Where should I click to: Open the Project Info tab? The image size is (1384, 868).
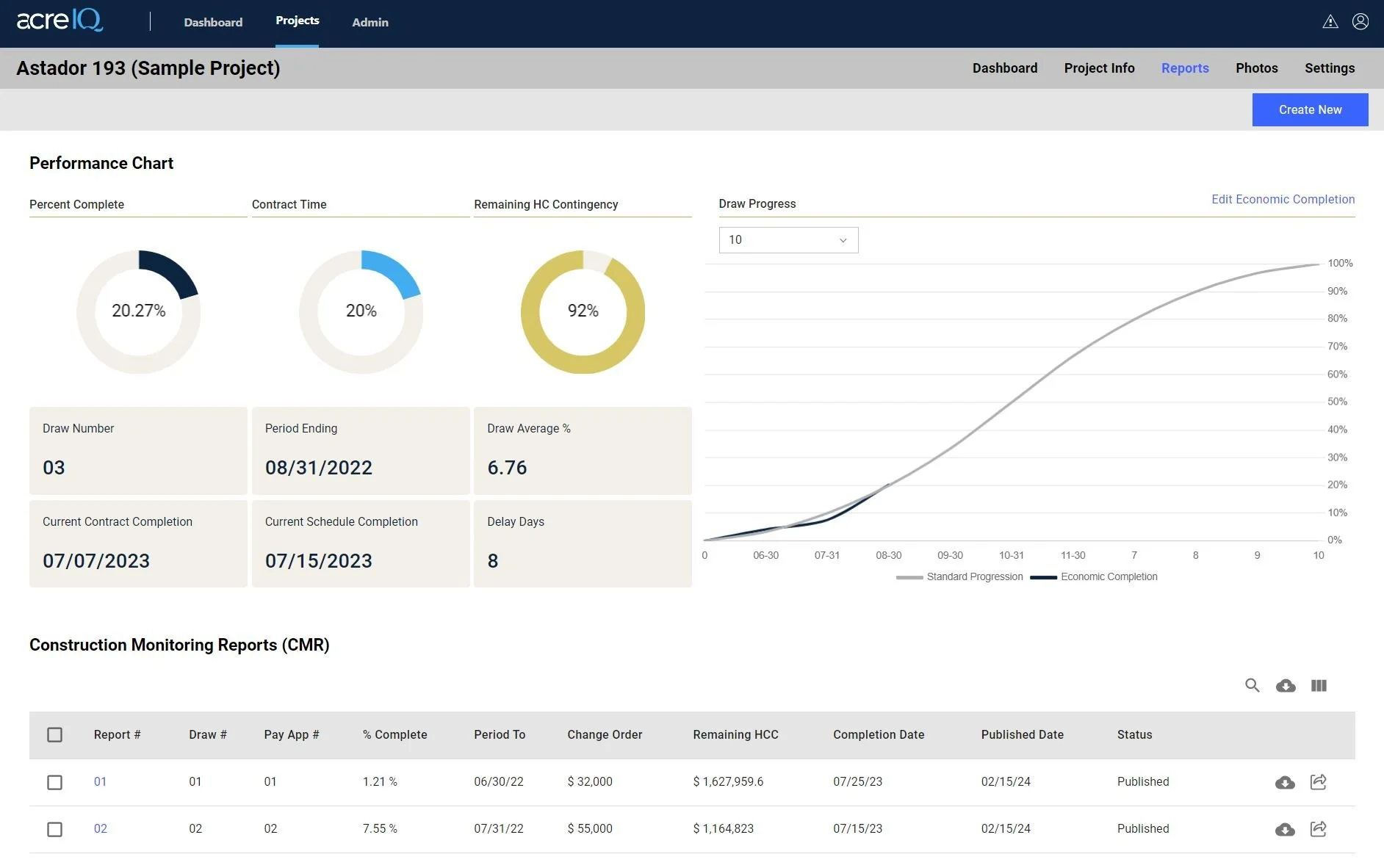pyautogui.click(x=1099, y=68)
